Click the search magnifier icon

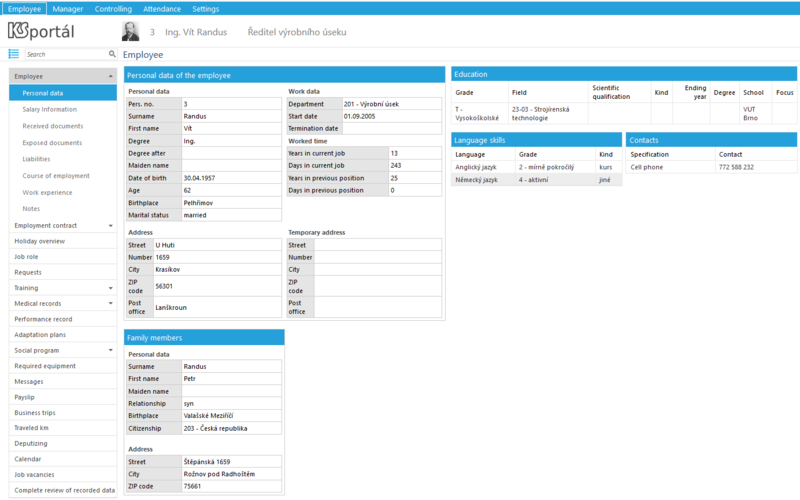[x=112, y=54]
